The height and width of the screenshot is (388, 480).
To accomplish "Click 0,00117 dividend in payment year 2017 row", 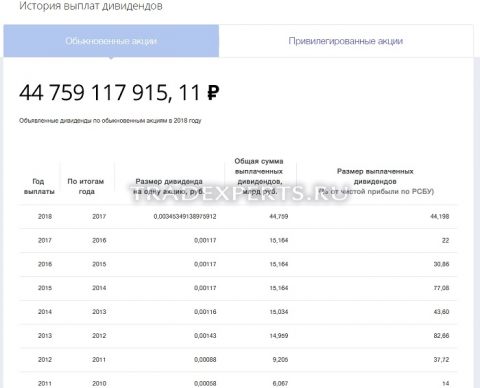I will pyautogui.click(x=205, y=240).
